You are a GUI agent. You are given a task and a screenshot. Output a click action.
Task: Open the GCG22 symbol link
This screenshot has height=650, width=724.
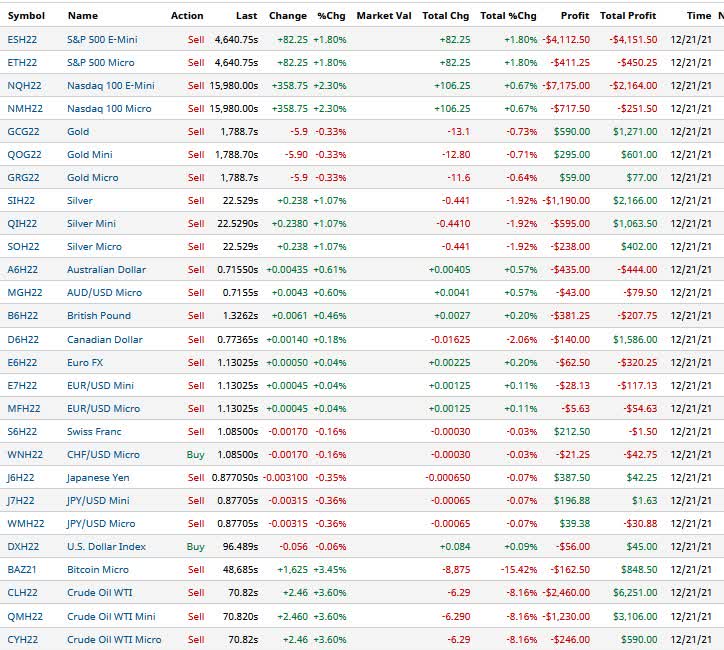click(x=24, y=132)
